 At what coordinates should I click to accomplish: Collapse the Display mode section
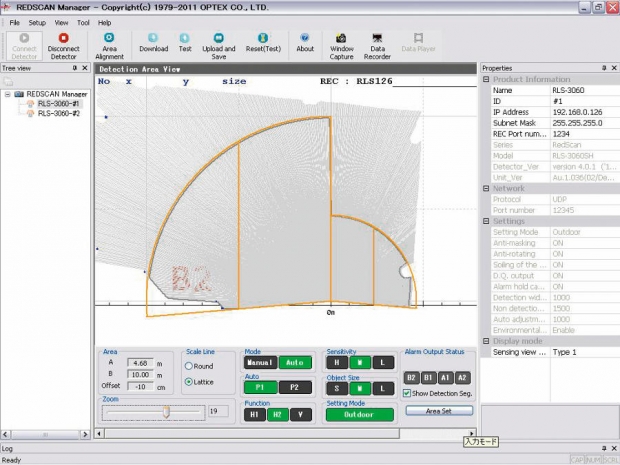point(486,341)
